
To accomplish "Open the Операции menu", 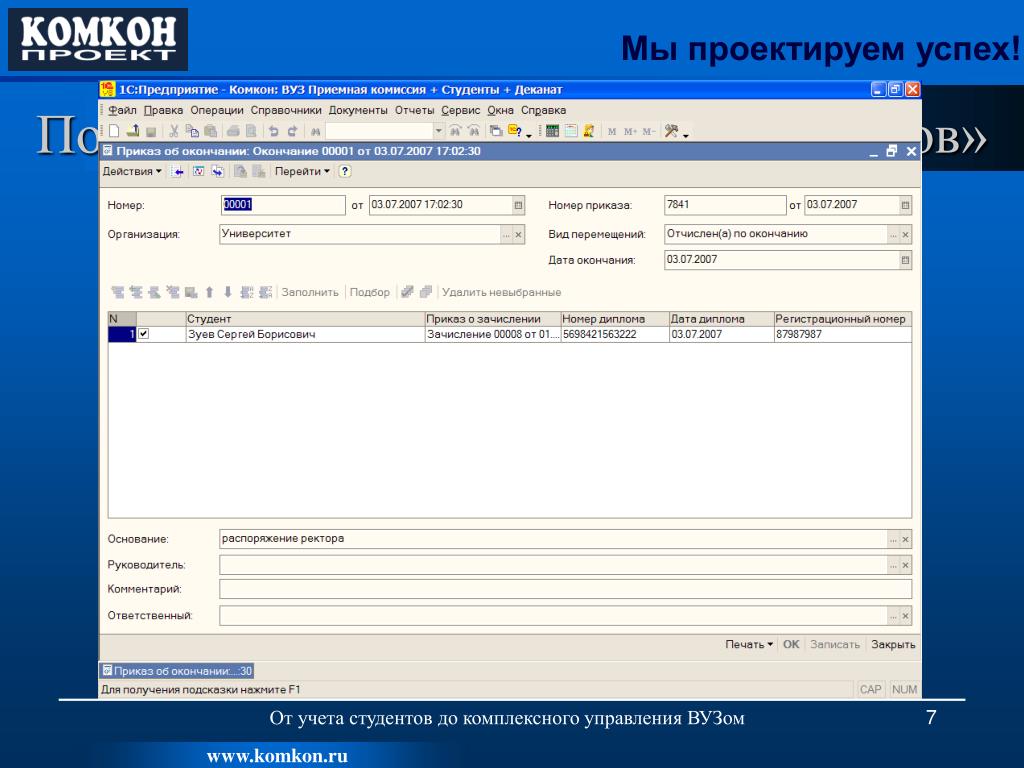I will (x=217, y=110).
